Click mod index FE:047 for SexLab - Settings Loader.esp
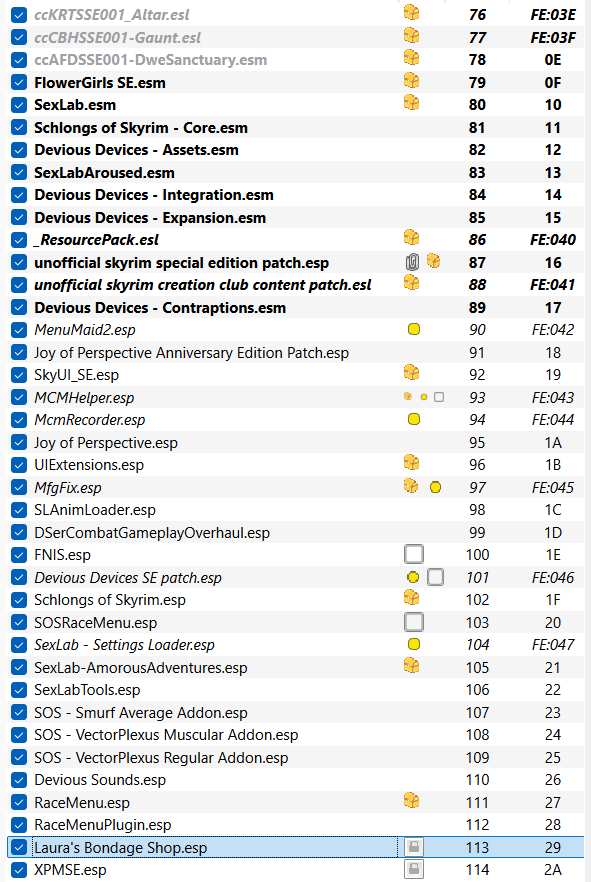The height and width of the screenshot is (882, 591). (553, 645)
